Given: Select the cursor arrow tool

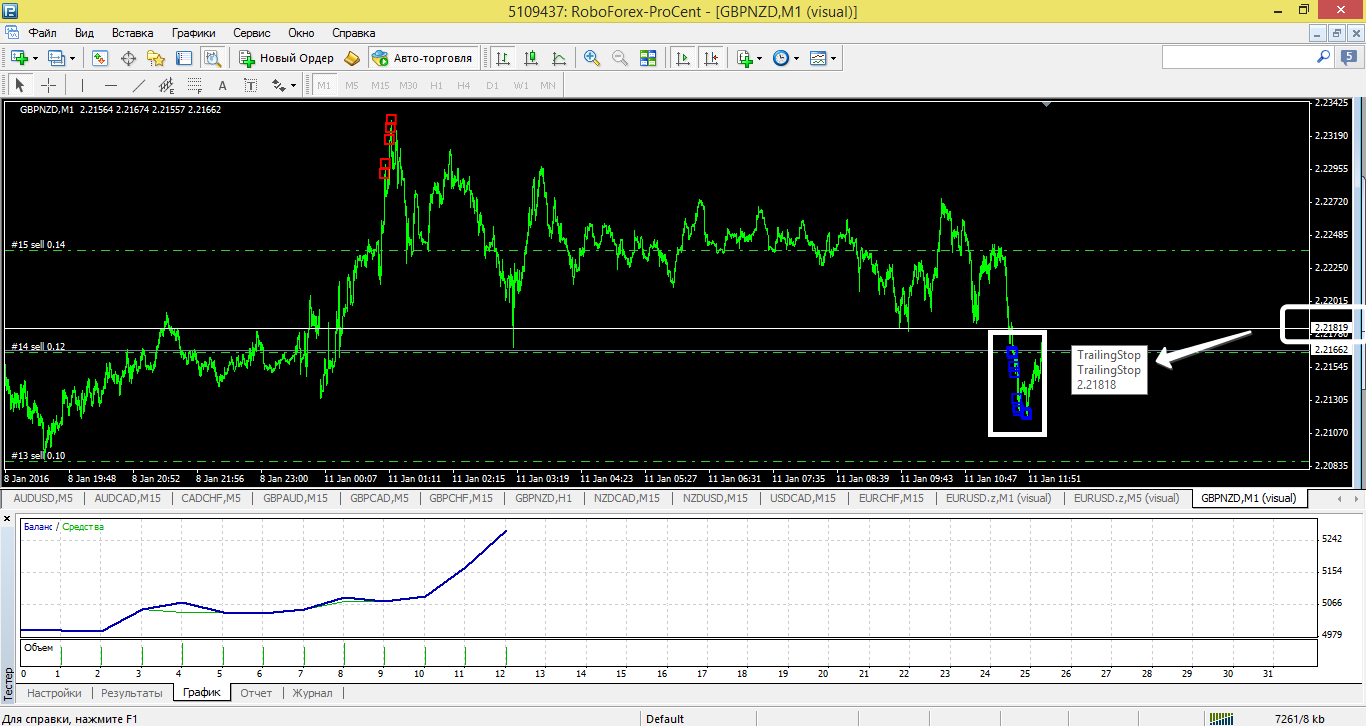Looking at the screenshot, I should coord(20,85).
